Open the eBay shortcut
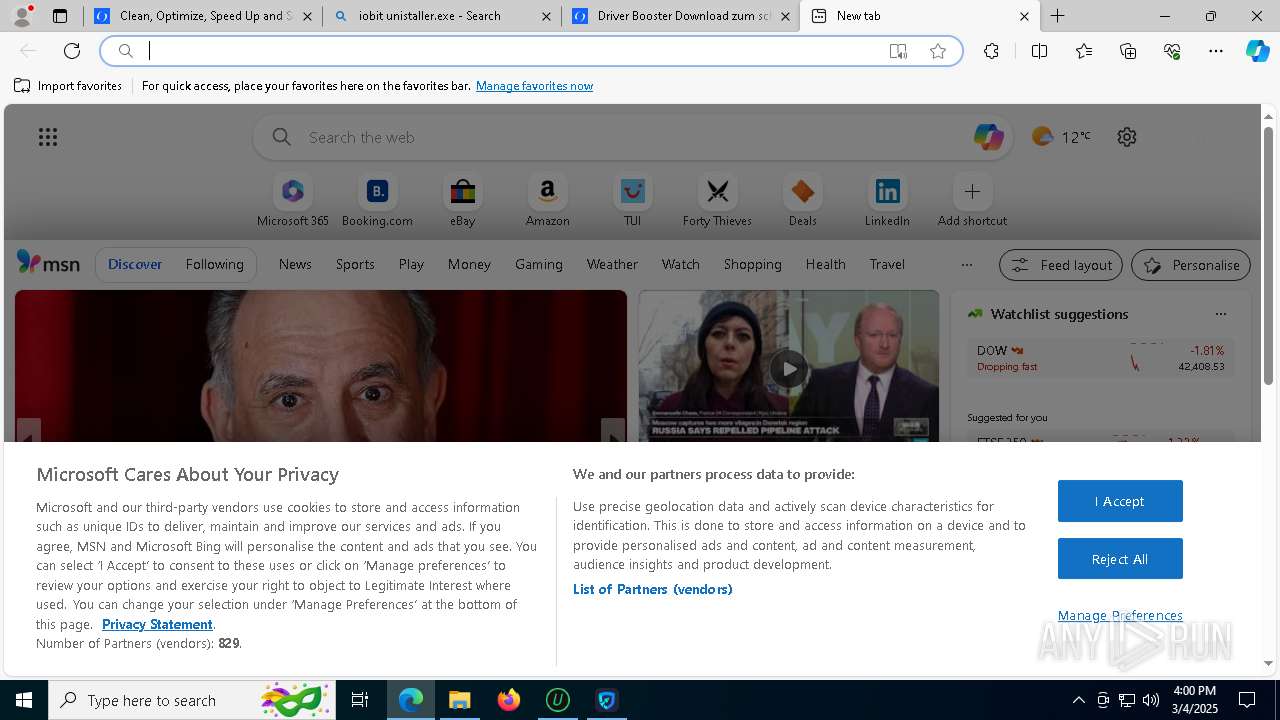This screenshot has width=1280, height=720. pyautogui.click(x=462, y=201)
